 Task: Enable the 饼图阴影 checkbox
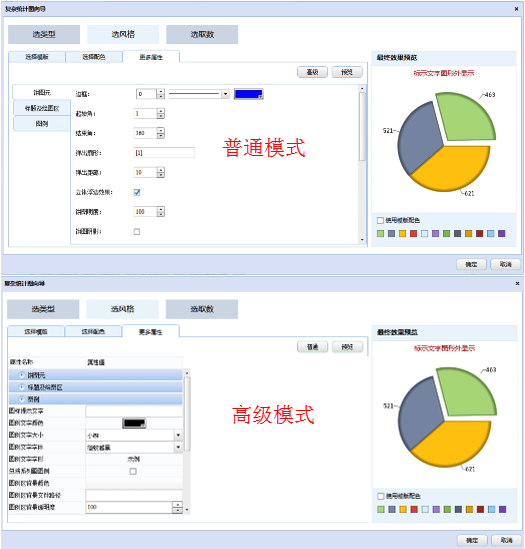pyautogui.click(x=137, y=231)
